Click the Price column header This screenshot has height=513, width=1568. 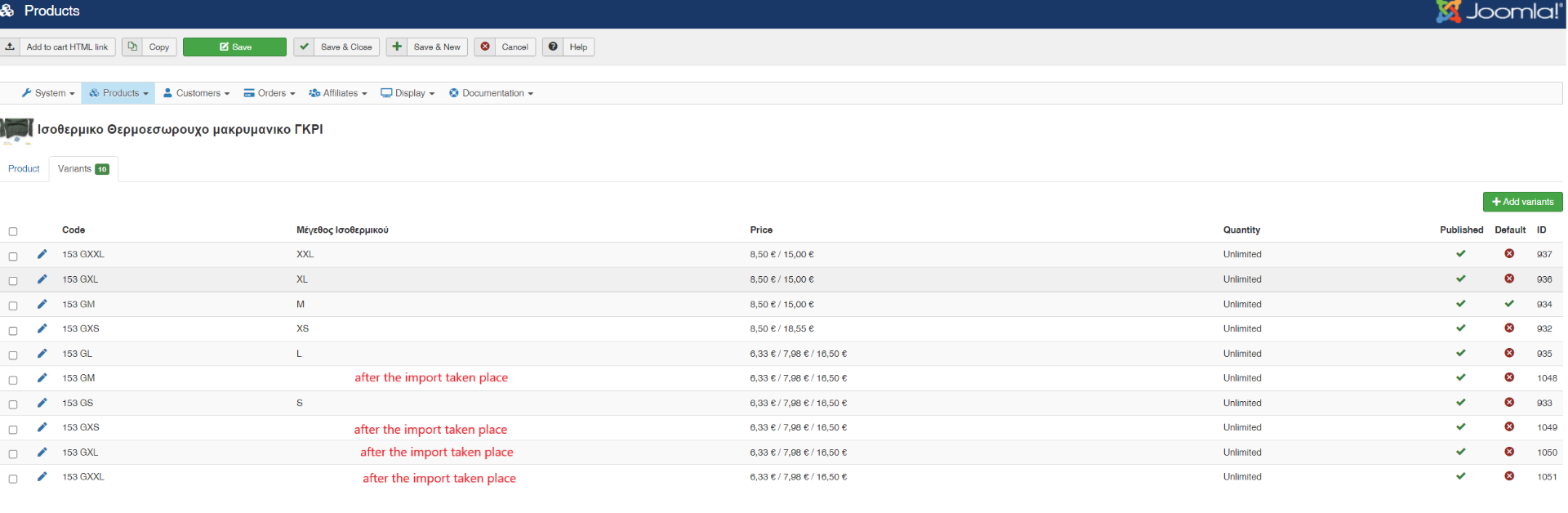[x=761, y=230]
